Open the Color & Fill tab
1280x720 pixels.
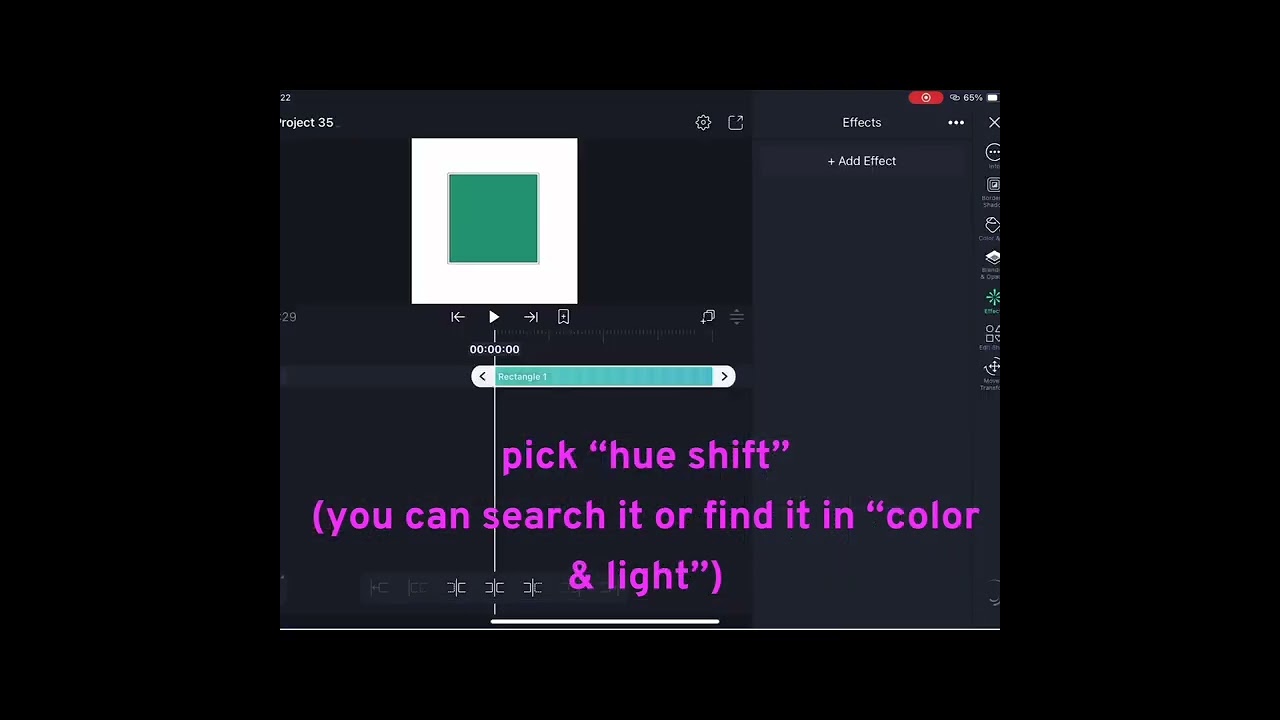click(992, 229)
